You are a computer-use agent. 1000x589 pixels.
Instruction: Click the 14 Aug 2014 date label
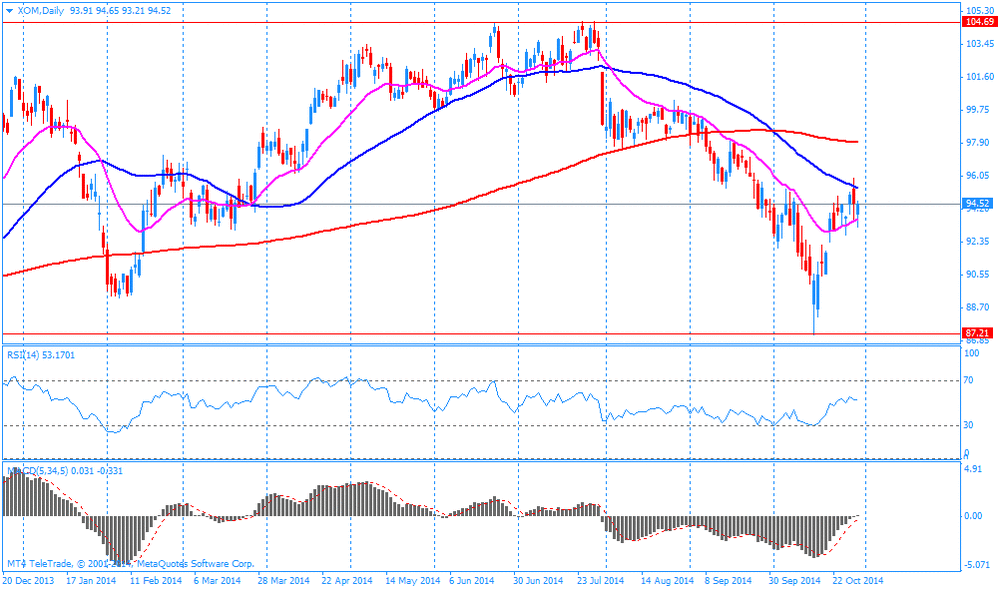click(x=667, y=581)
